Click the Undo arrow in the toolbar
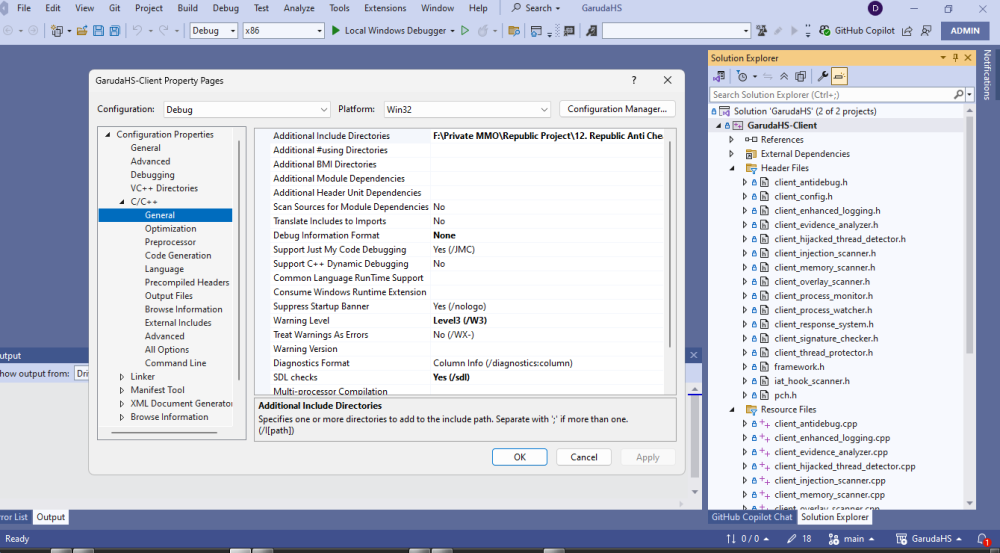 [x=136, y=31]
